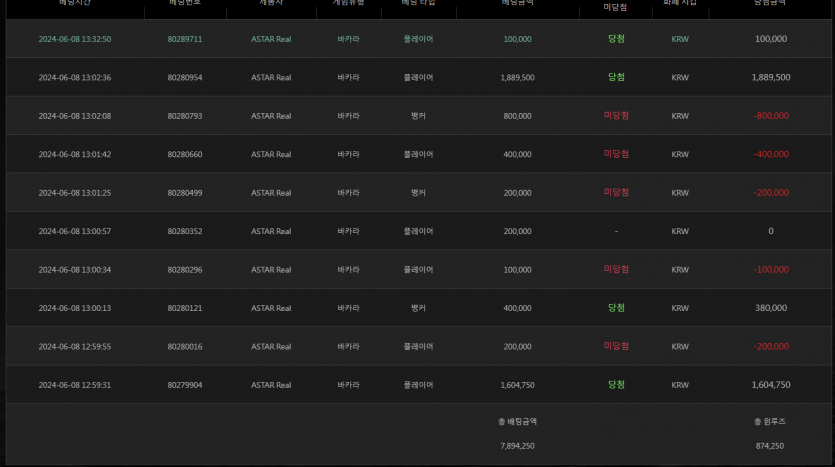Click the 총 배팅금액 total label
Image resolution: width=835 pixels, height=467 pixels.
pos(517,422)
